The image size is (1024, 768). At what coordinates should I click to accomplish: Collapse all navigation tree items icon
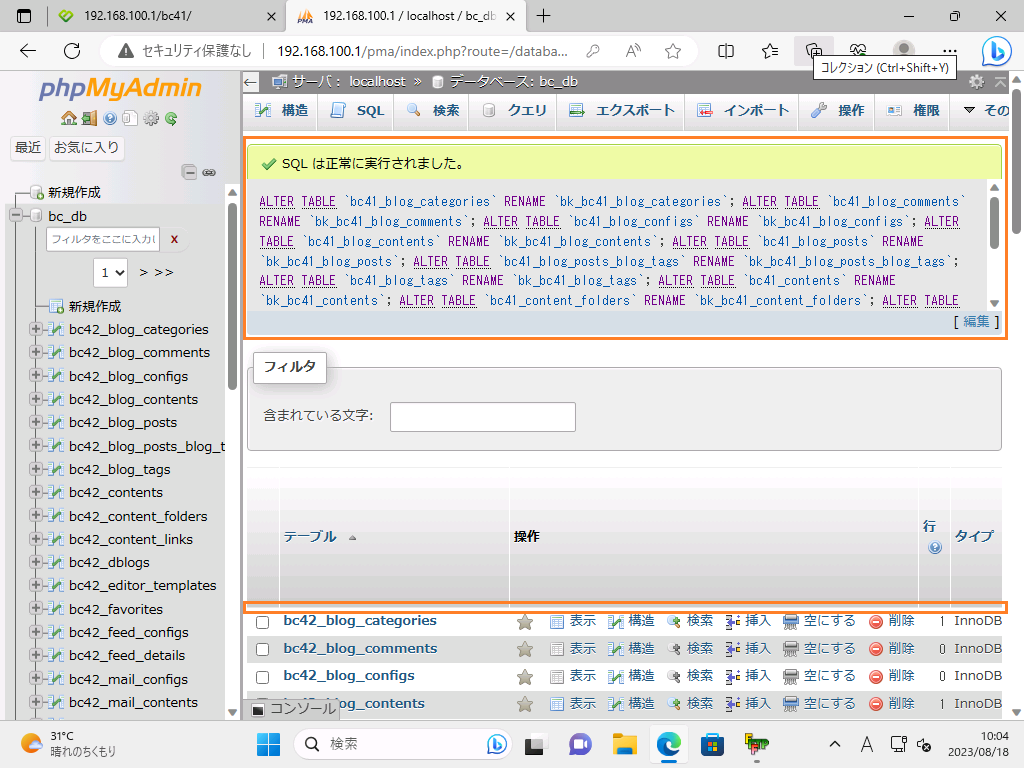(x=190, y=172)
